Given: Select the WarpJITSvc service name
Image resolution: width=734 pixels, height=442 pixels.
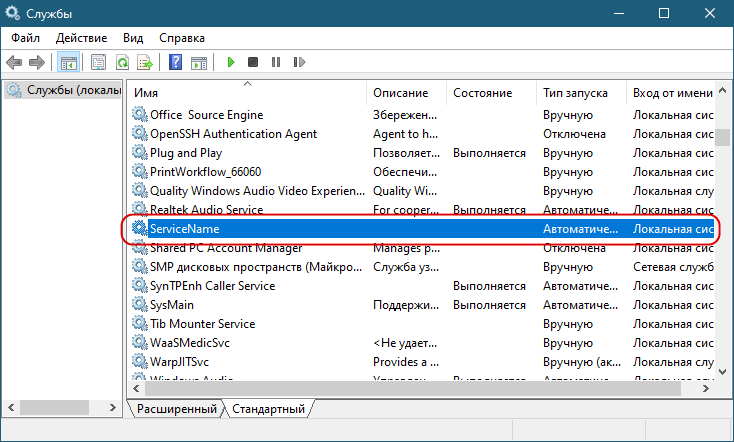Looking at the screenshot, I should pyautogui.click(x=179, y=362).
